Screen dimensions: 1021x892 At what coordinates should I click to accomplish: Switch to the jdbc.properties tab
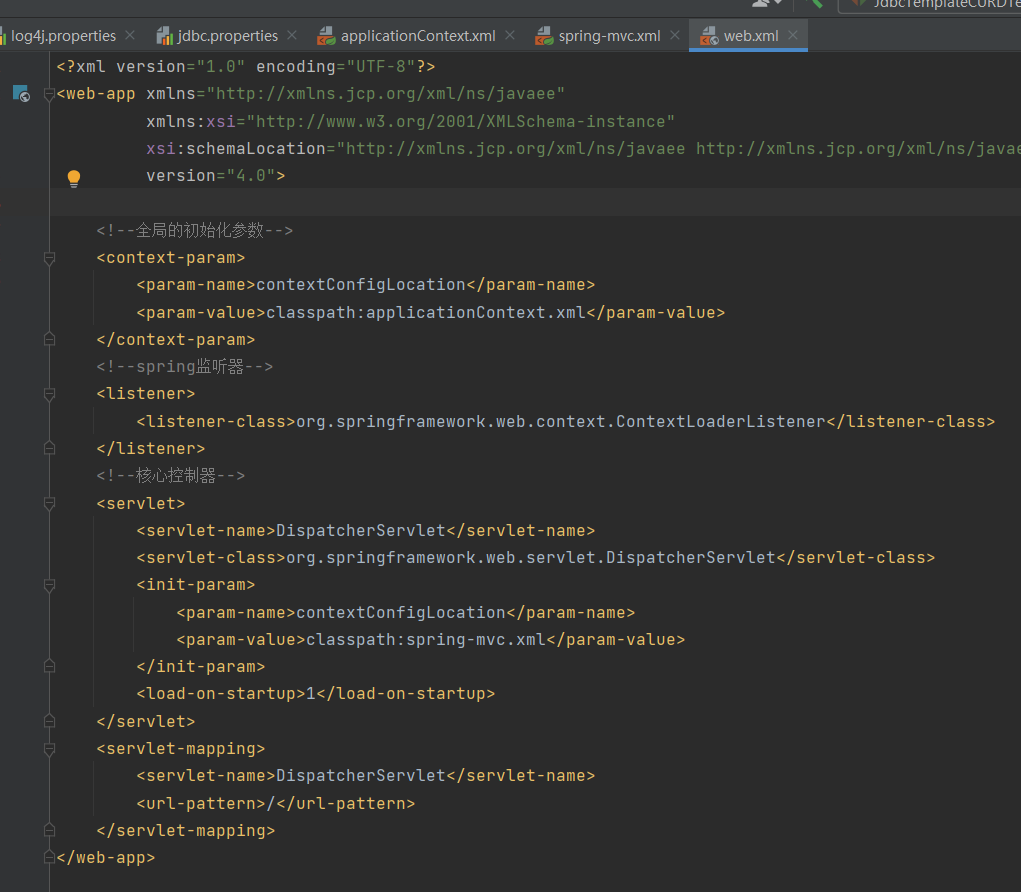(x=227, y=36)
